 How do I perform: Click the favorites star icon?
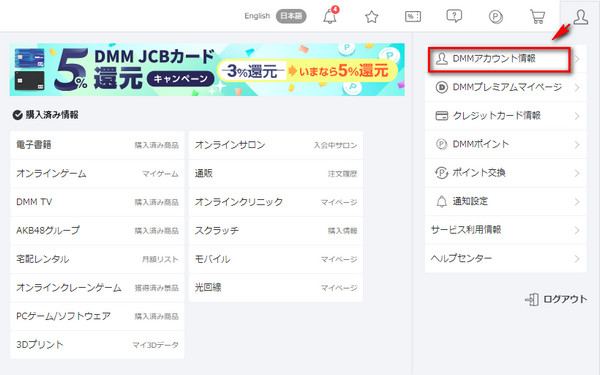(x=372, y=16)
